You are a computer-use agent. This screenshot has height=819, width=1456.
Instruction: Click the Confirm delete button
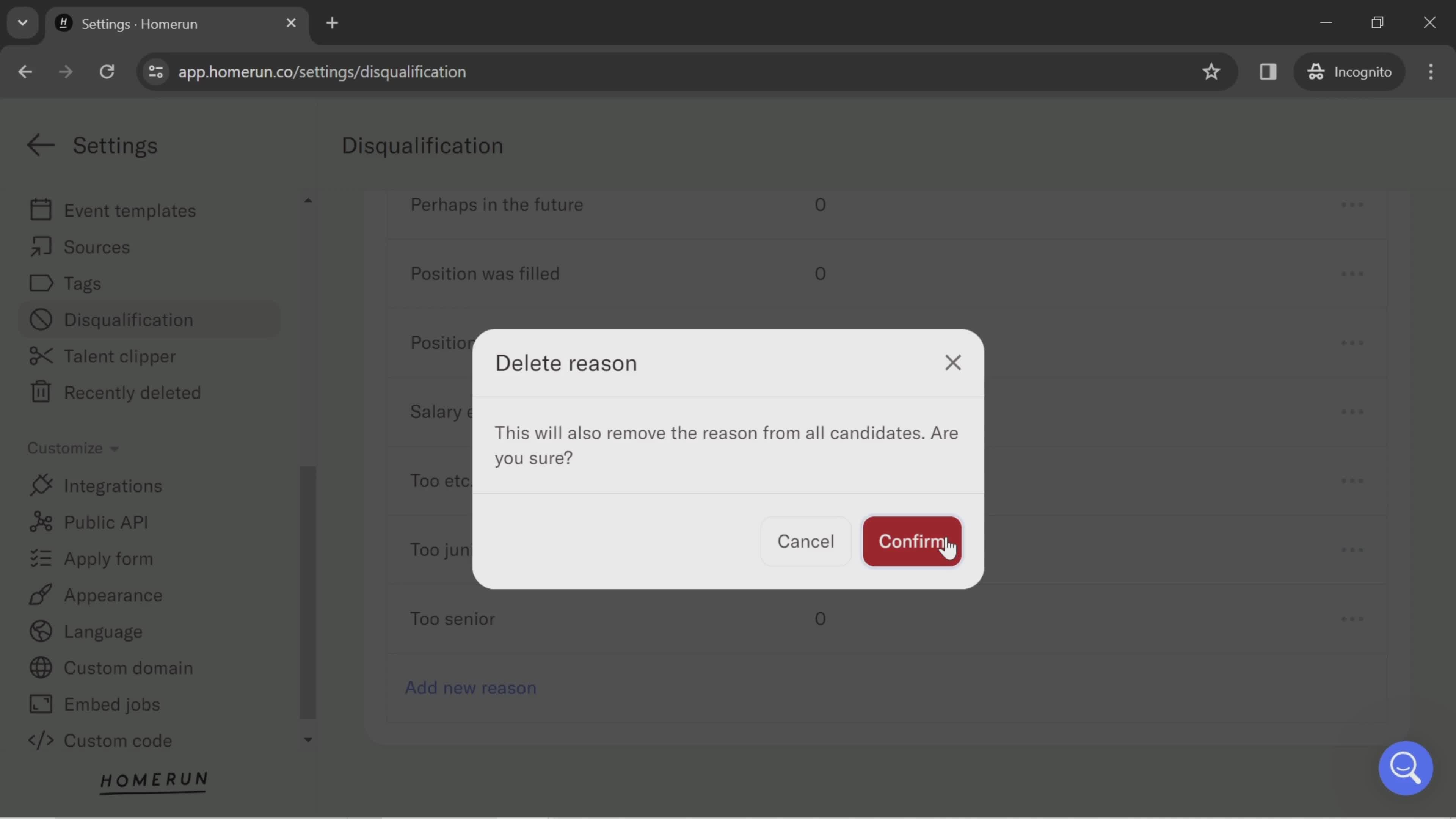tap(911, 541)
